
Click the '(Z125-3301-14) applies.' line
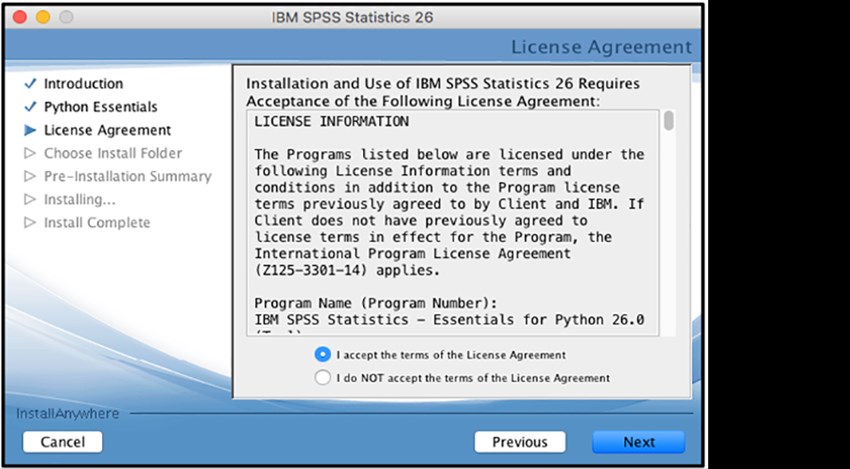pyautogui.click(x=347, y=270)
